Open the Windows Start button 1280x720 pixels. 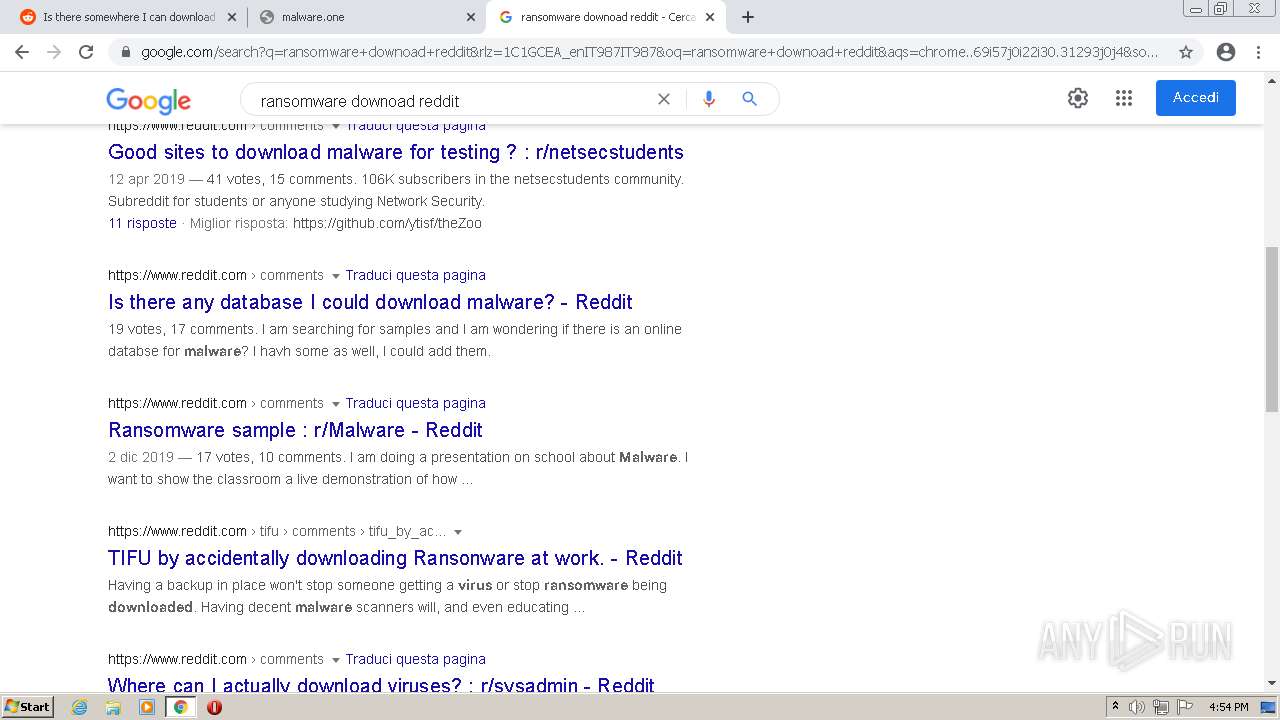27,707
